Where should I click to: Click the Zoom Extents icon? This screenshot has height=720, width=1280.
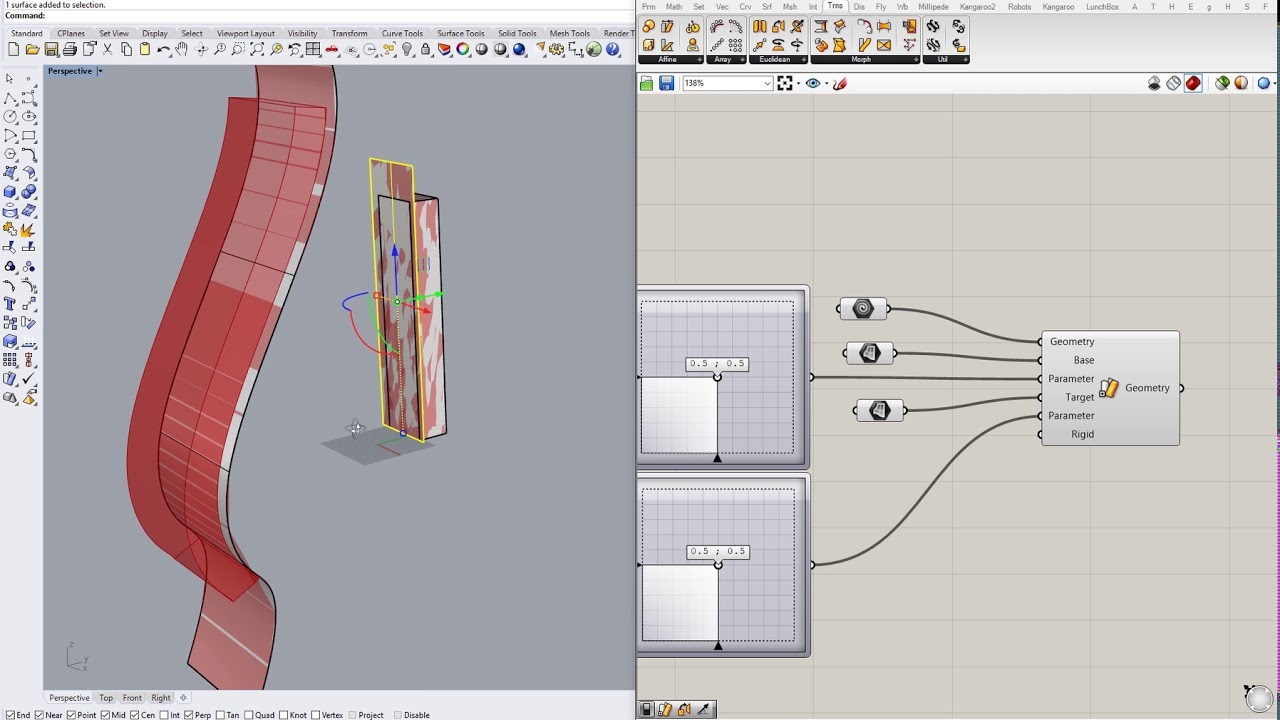tap(257, 49)
